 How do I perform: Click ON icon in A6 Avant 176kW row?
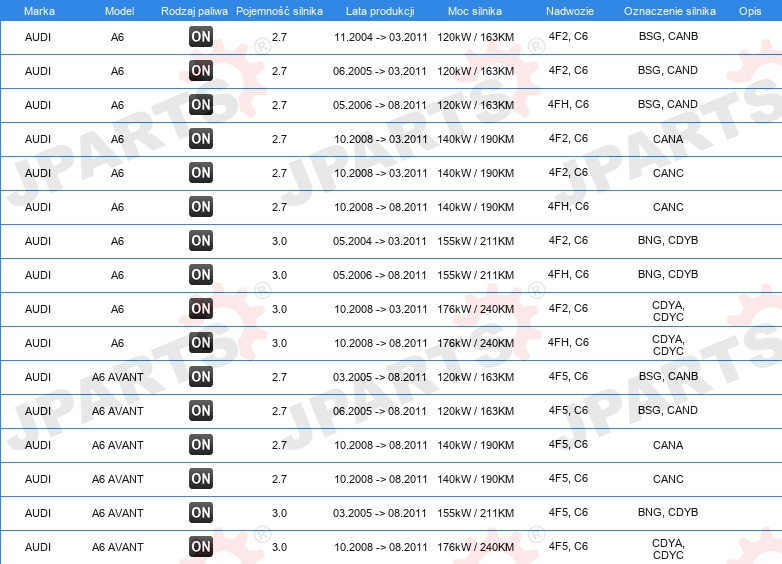(200, 546)
